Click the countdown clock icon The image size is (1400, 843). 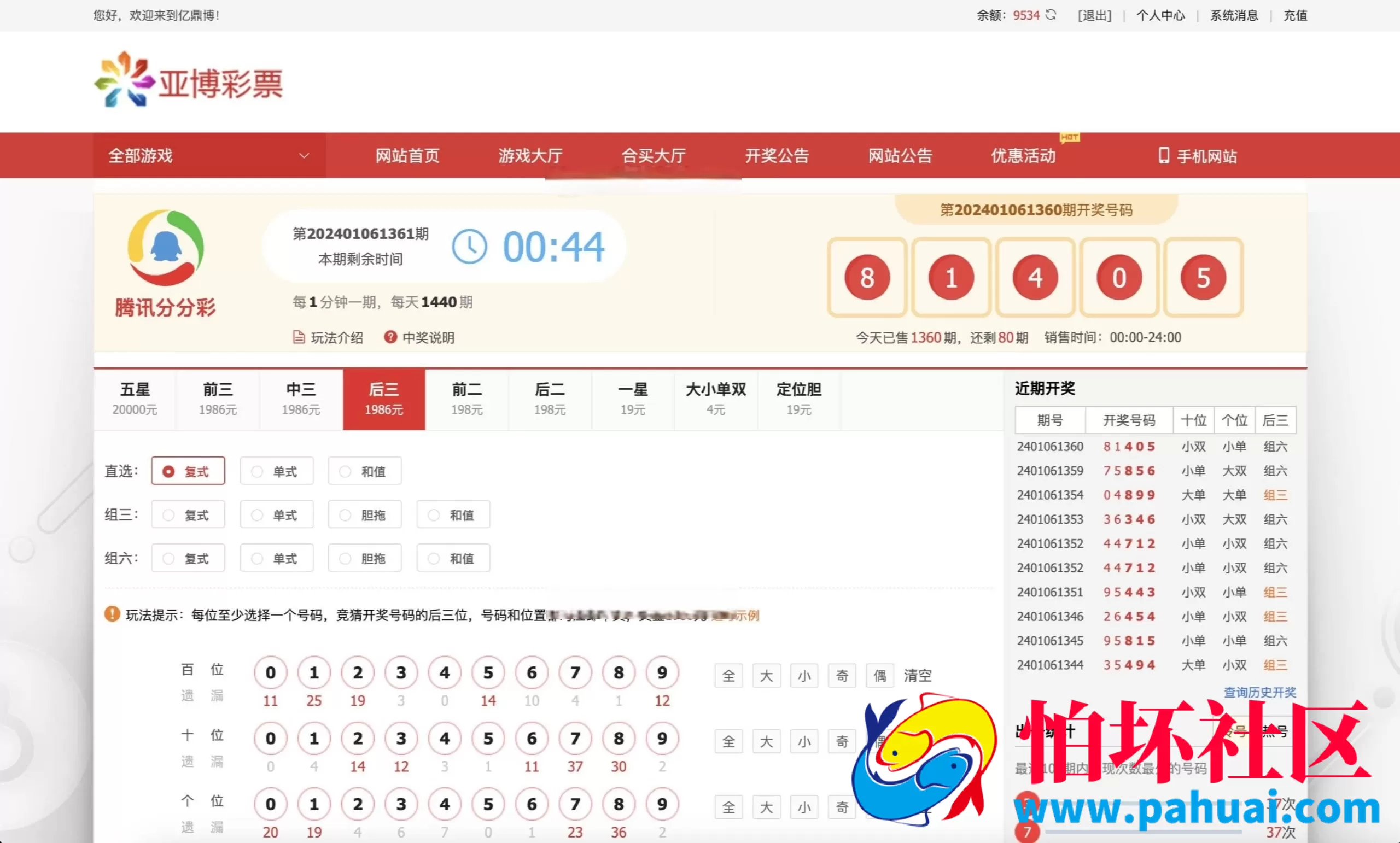[469, 247]
